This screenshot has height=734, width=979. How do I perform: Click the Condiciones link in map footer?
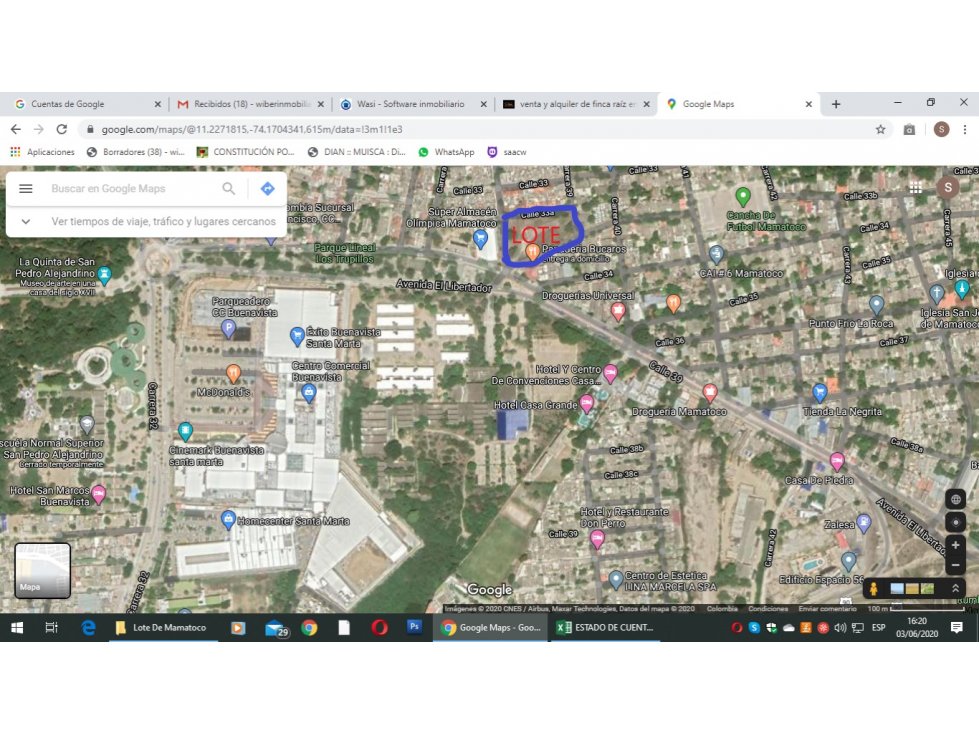(768, 609)
